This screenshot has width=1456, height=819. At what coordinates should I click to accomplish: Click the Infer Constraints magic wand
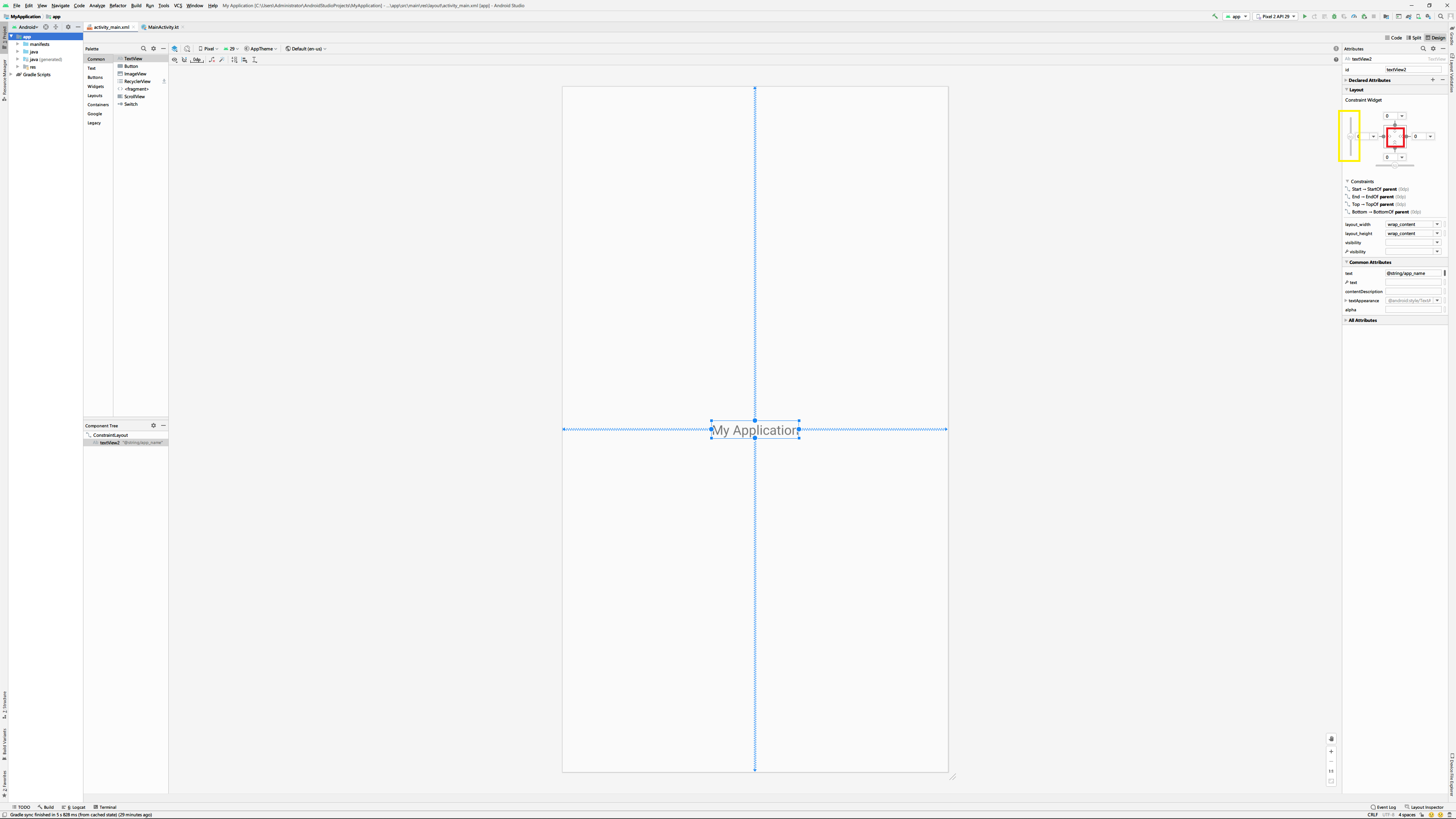point(222,60)
